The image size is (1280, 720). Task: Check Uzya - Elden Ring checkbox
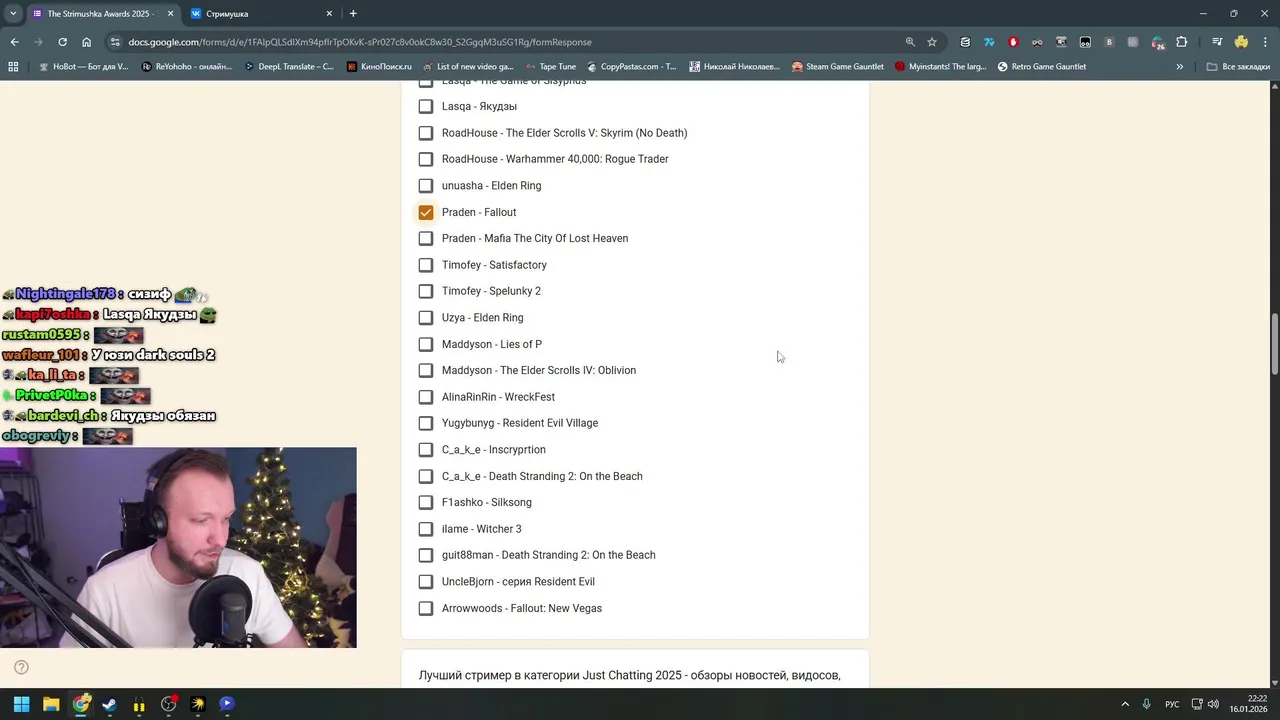click(x=426, y=317)
